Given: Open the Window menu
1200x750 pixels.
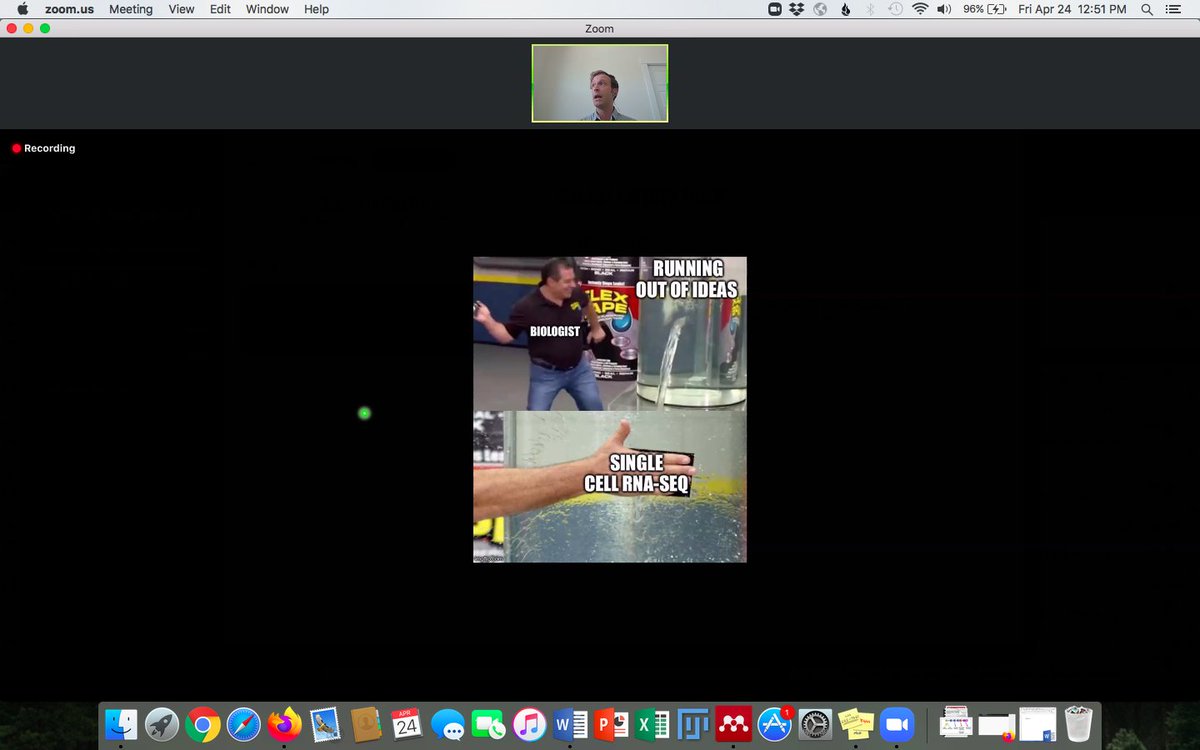Looking at the screenshot, I should click(x=267, y=9).
